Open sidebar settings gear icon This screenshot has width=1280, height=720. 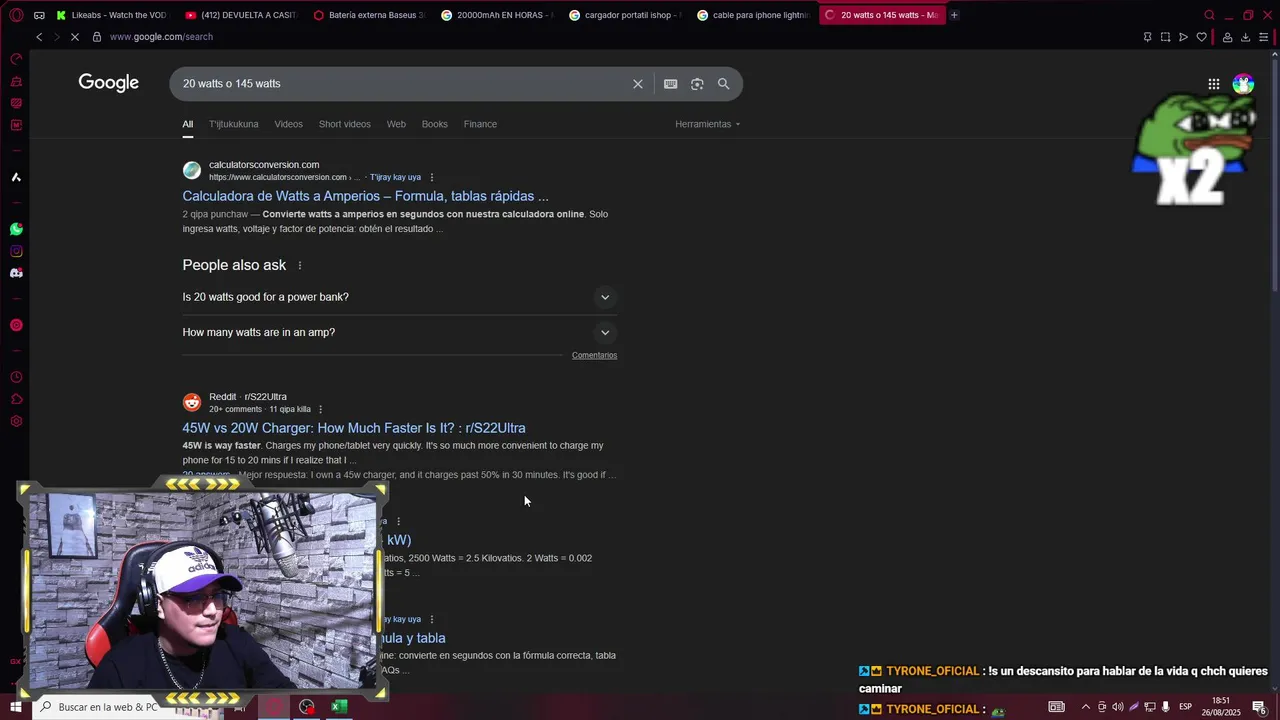[16, 421]
